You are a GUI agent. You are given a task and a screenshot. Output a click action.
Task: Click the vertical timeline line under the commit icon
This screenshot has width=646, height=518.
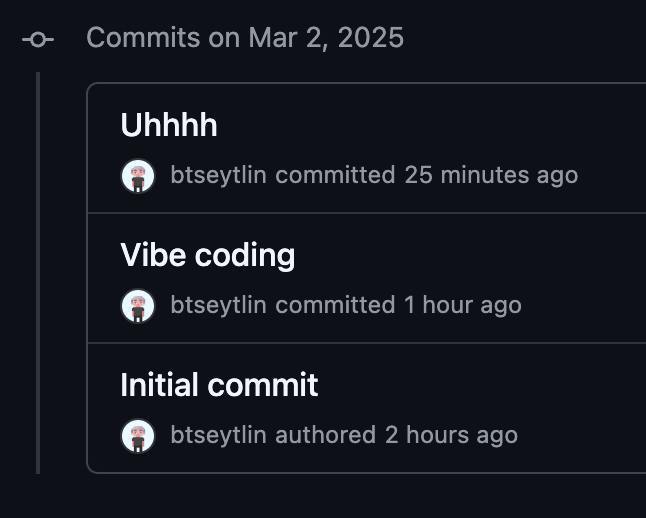[x=38, y=273]
